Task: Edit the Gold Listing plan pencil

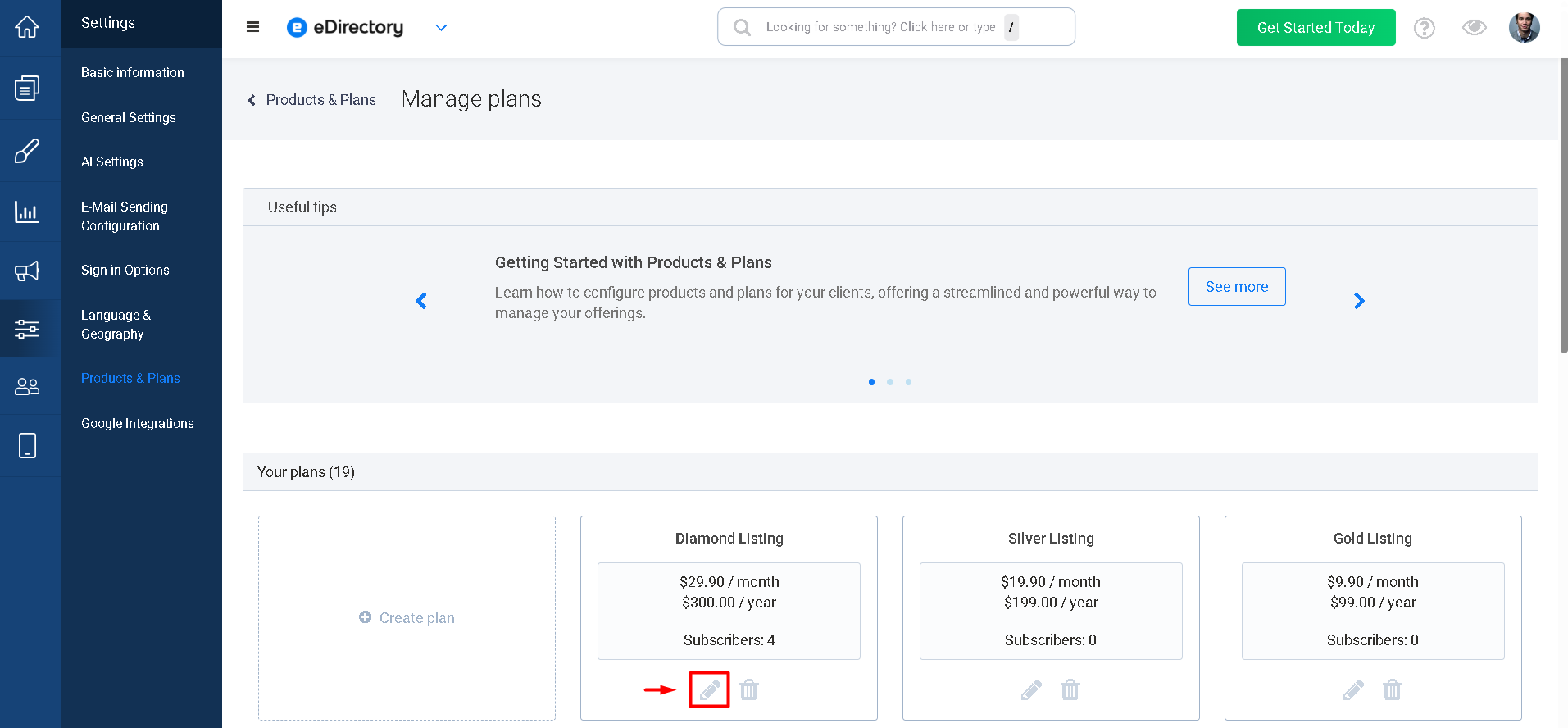Action: click(1354, 690)
